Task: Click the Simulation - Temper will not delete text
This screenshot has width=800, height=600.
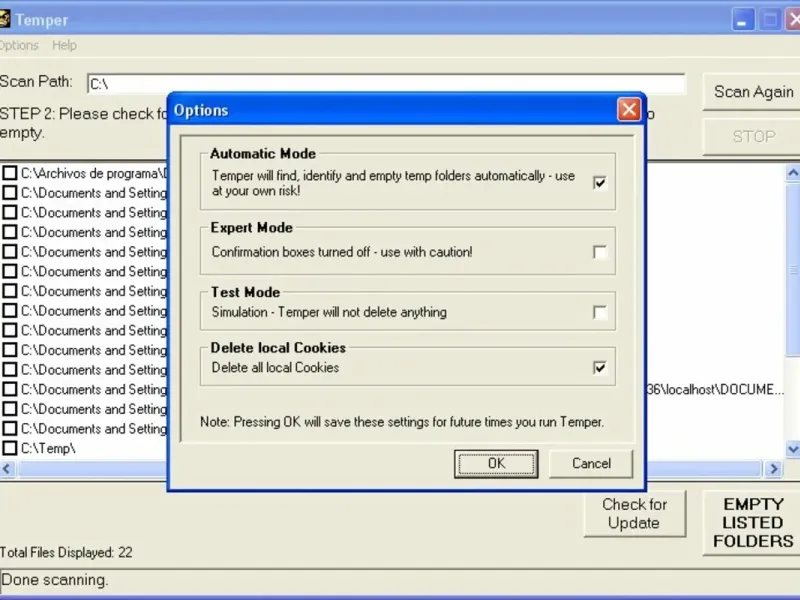Action: point(329,312)
